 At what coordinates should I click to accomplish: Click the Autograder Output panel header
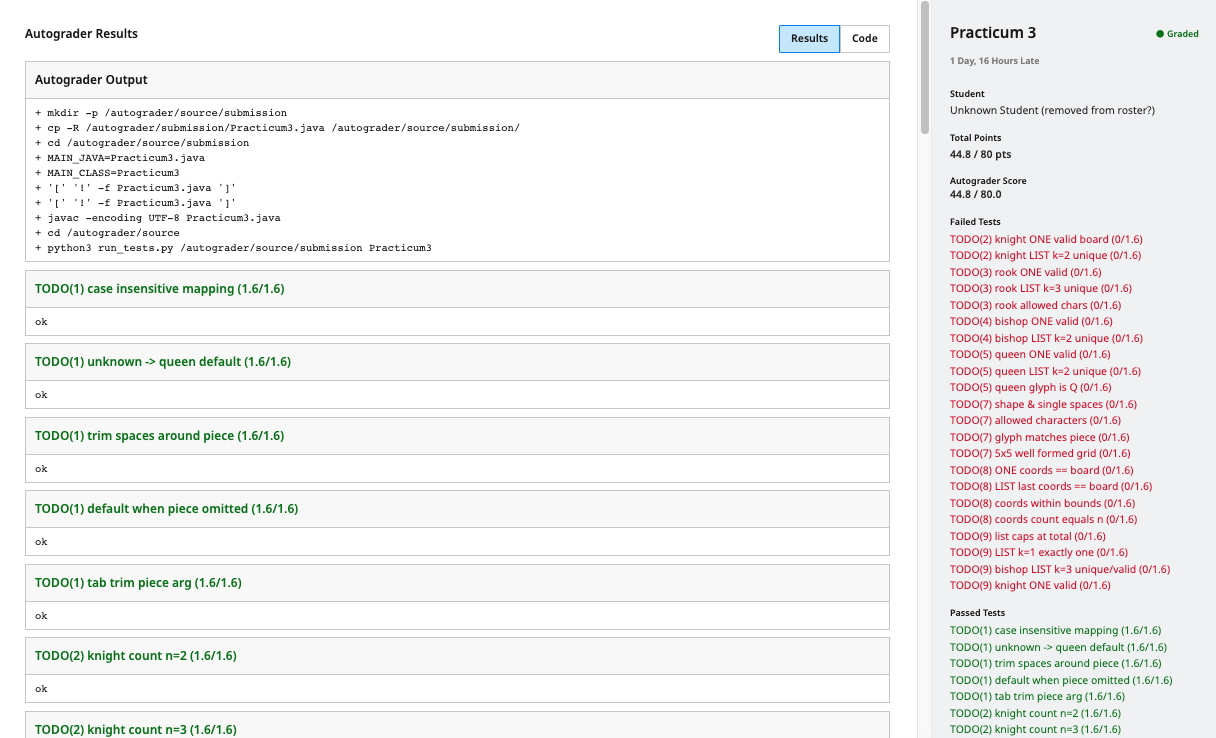point(91,80)
